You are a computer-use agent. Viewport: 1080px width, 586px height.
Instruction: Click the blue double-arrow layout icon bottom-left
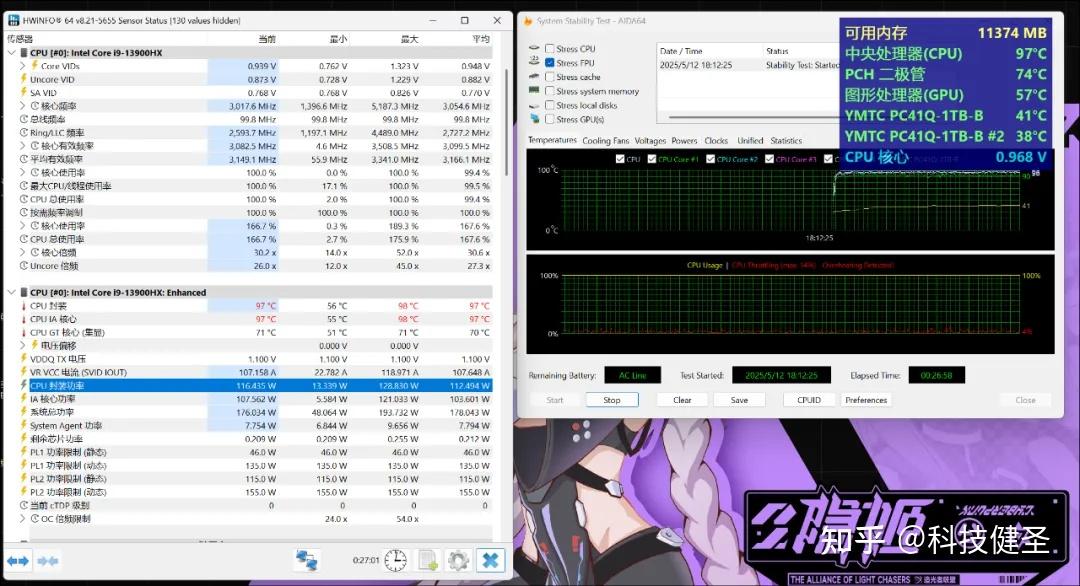(17, 561)
